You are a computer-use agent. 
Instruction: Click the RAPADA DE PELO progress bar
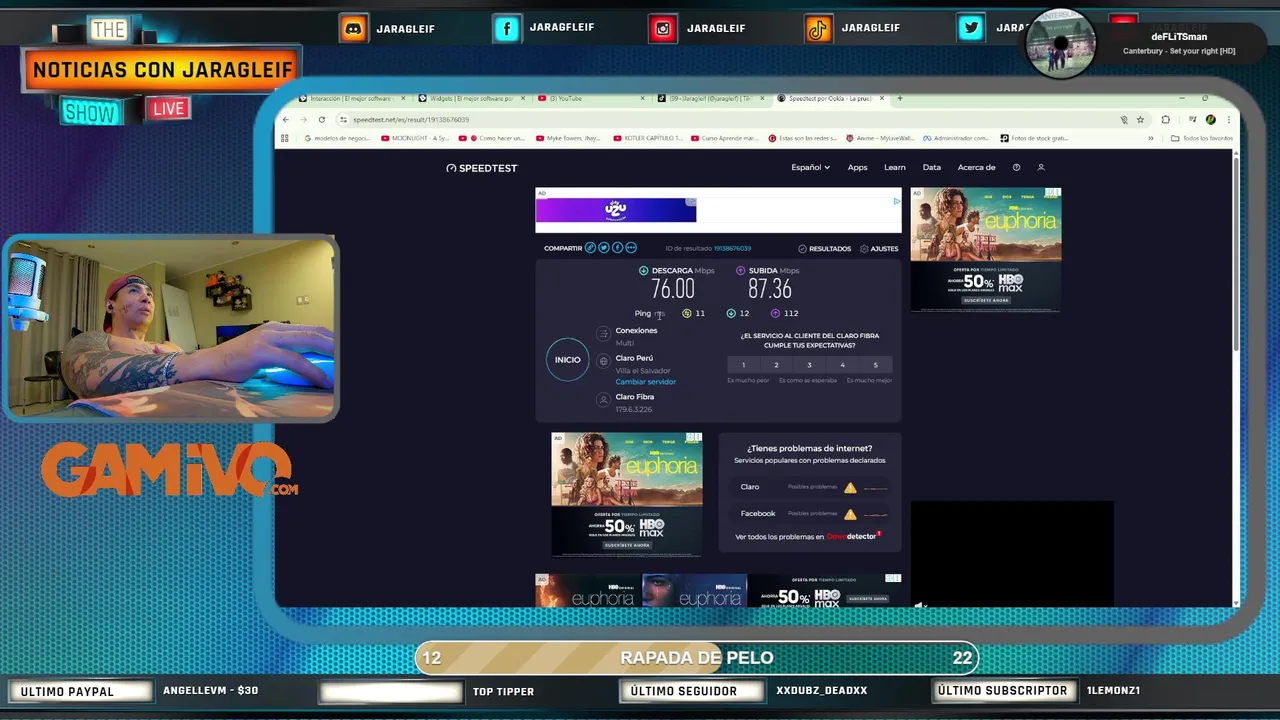point(697,658)
